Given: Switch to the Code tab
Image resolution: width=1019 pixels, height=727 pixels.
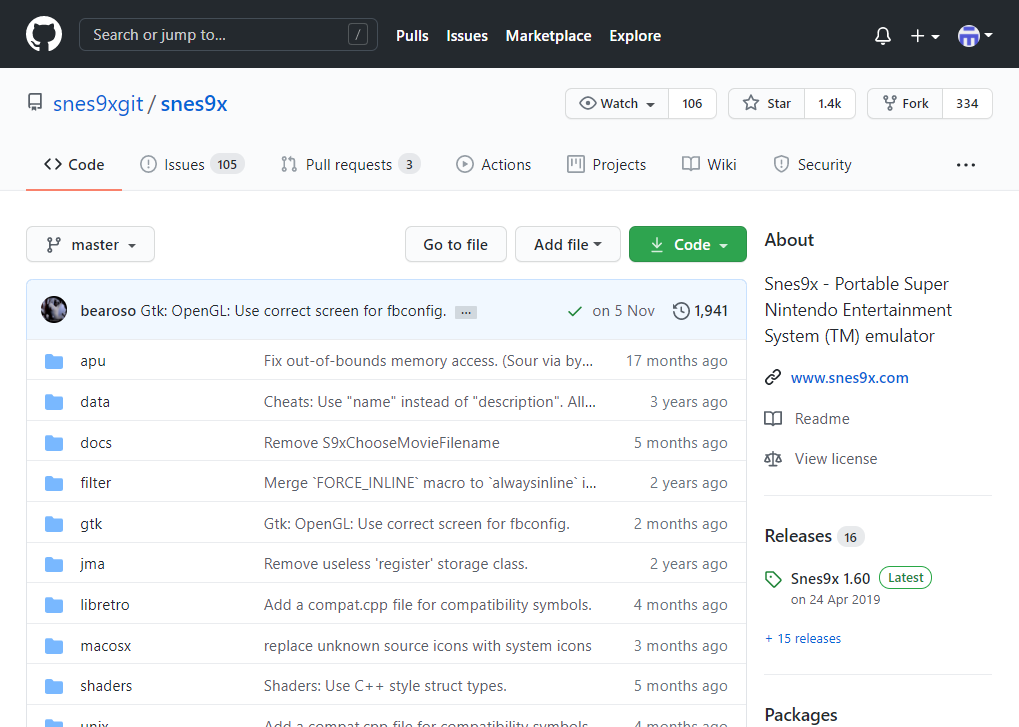Looking at the screenshot, I should (x=74, y=165).
